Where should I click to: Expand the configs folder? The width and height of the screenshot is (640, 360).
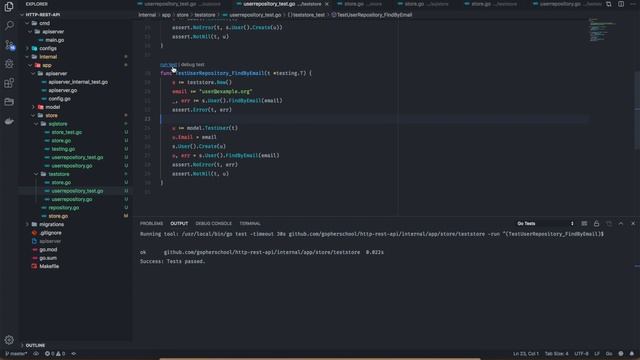coord(48,48)
